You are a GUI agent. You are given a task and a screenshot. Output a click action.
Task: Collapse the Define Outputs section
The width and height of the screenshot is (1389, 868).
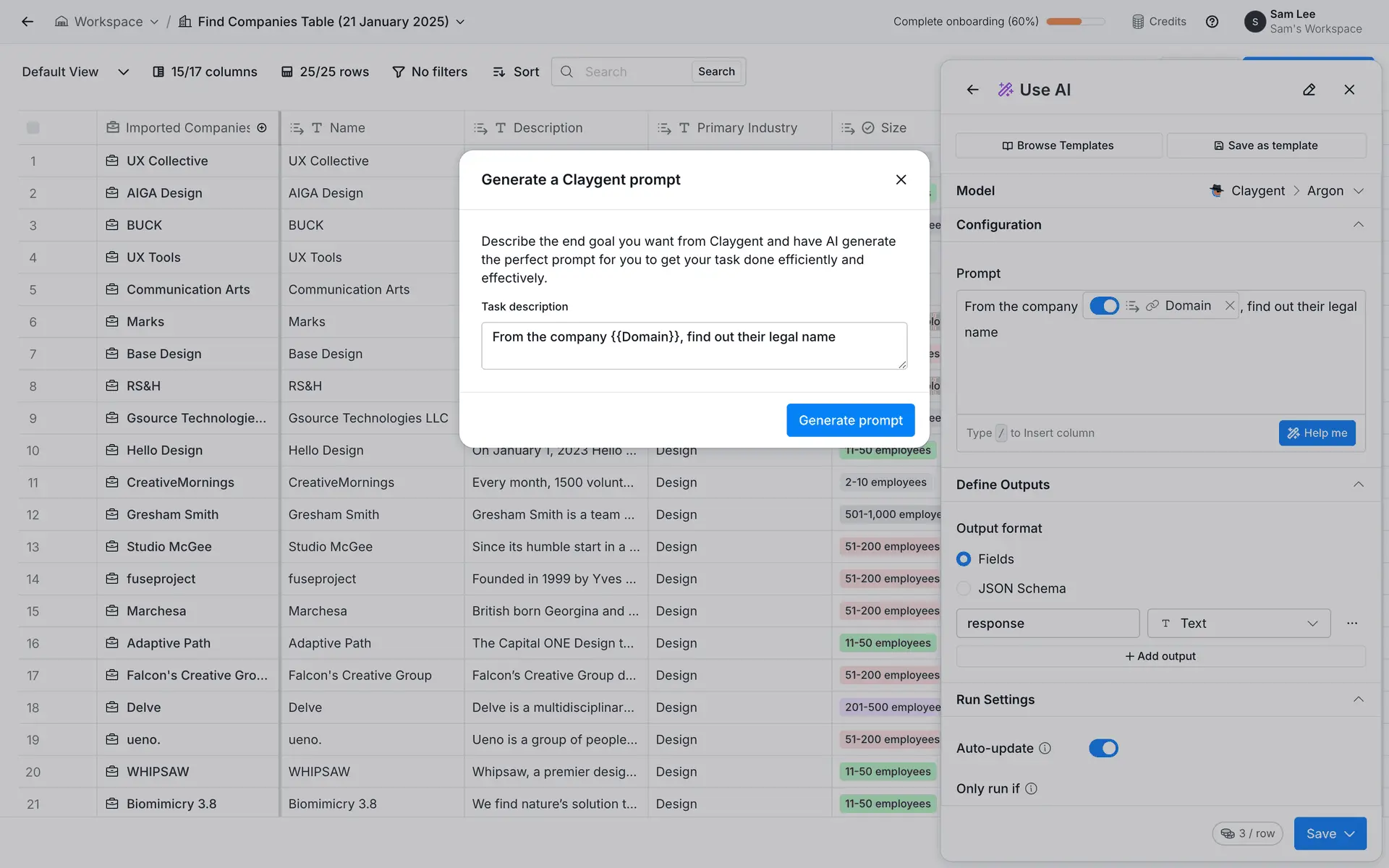pos(1358,485)
